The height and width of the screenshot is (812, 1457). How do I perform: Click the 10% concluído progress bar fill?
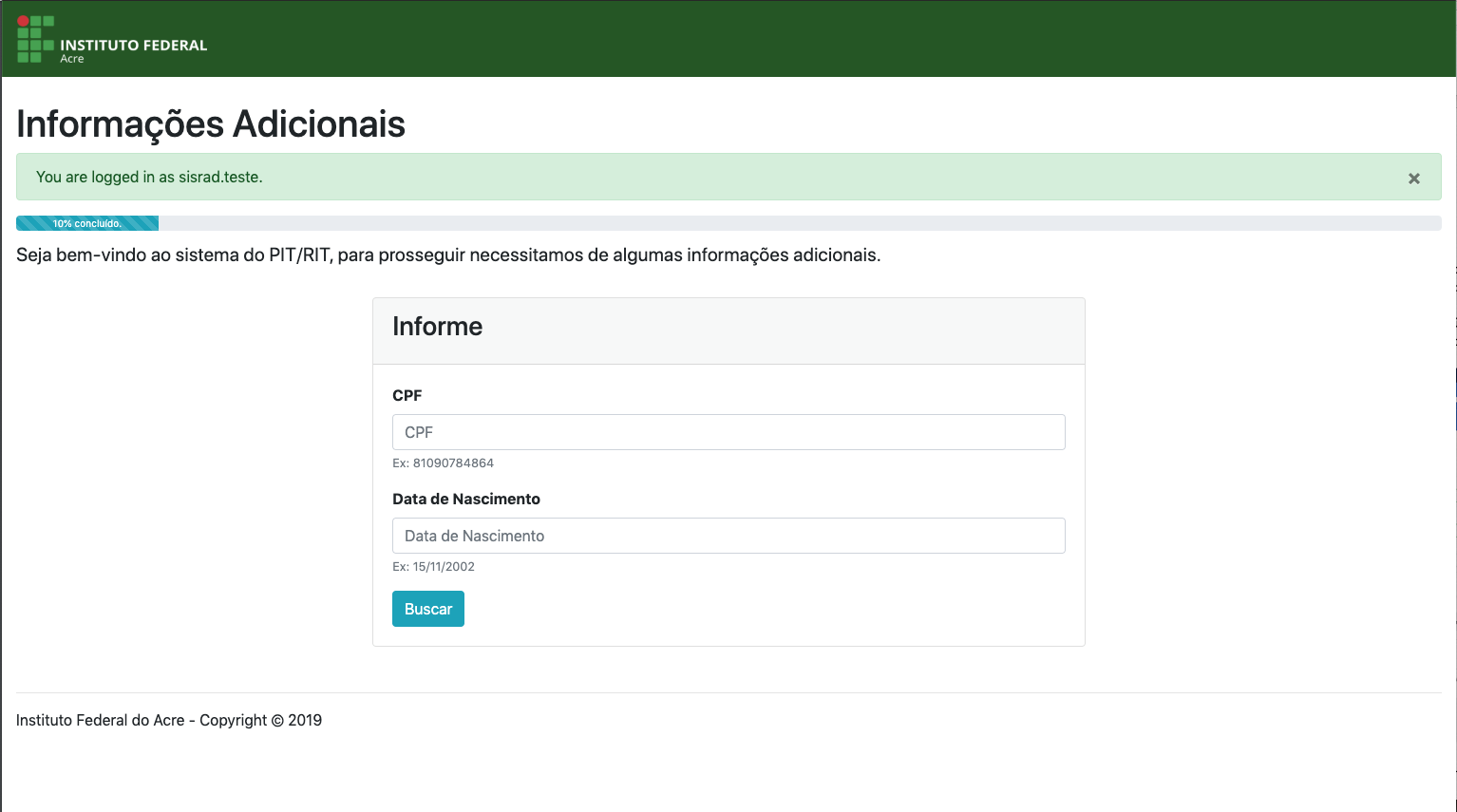tap(87, 224)
